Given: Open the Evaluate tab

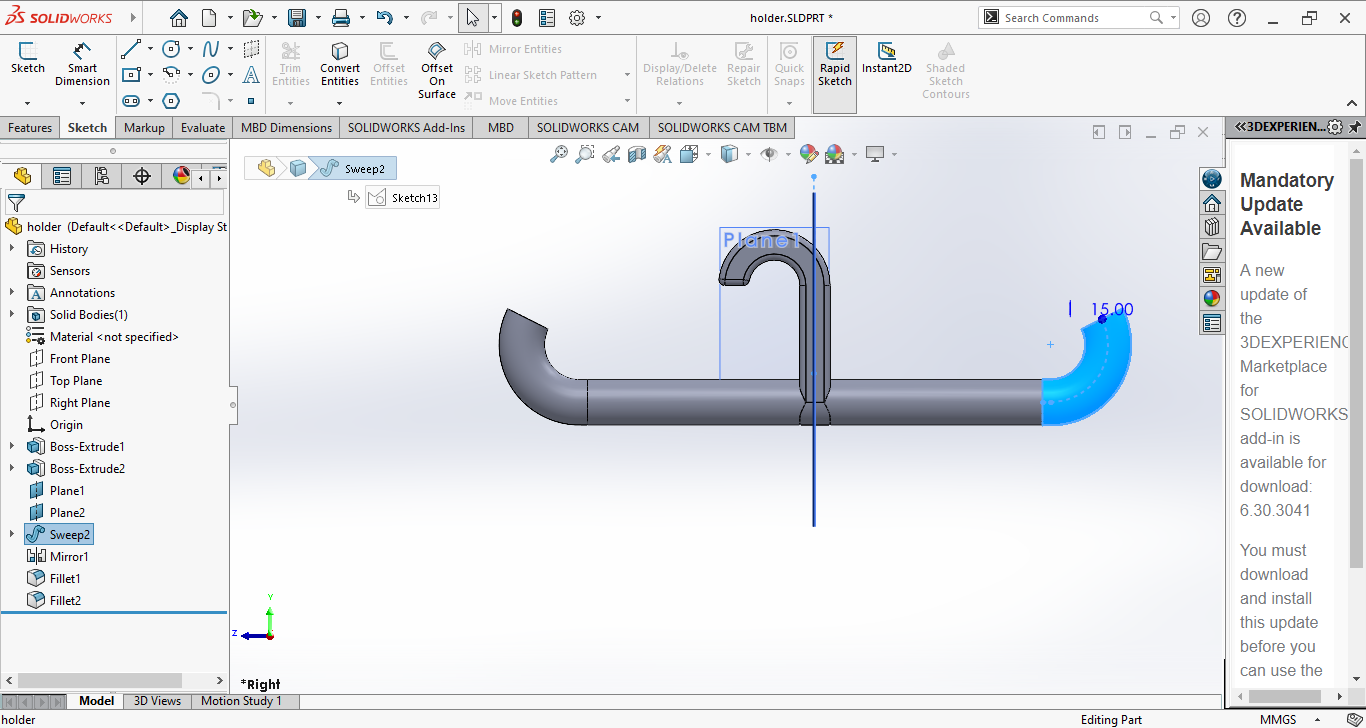Looking at the screenshot, I should [203, 128].
